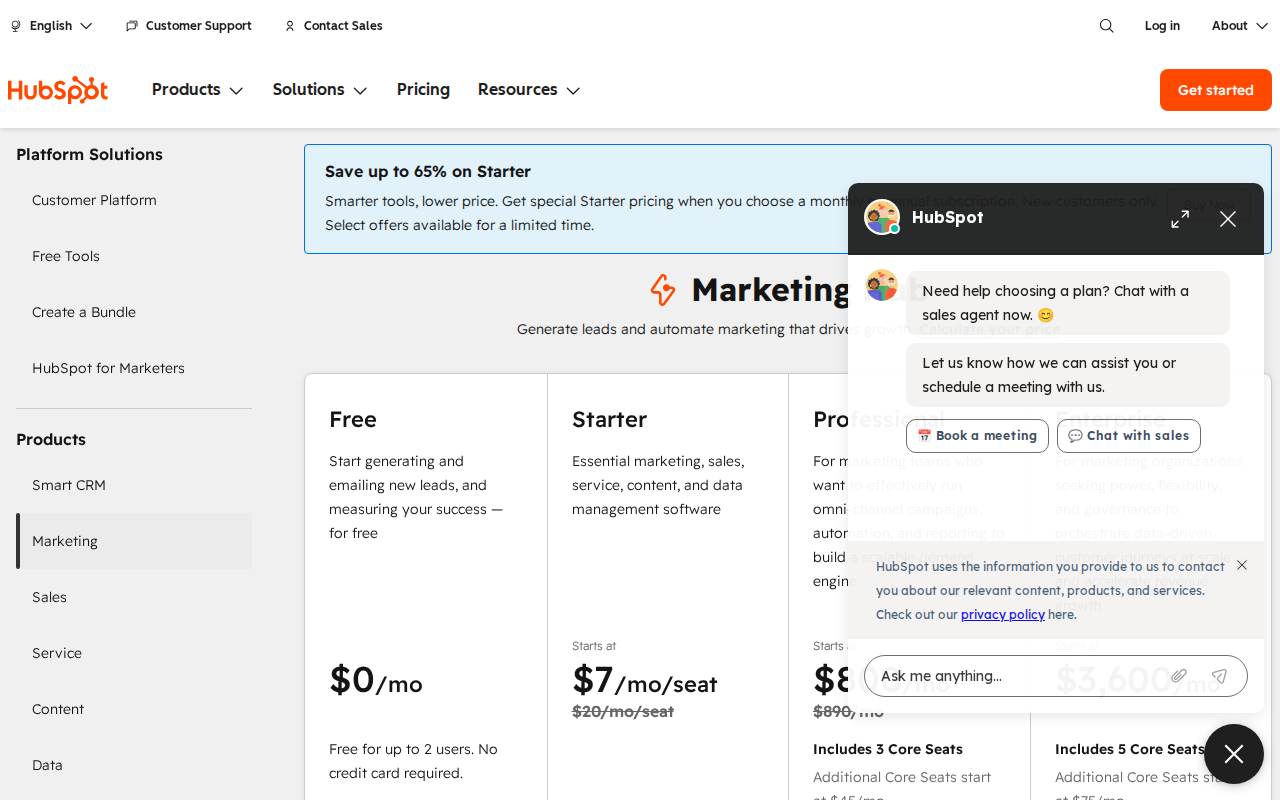Click the Save up to 65% on Starter heading
Viewport: 1280px width, 800px height.
click(x=428, y=171)
